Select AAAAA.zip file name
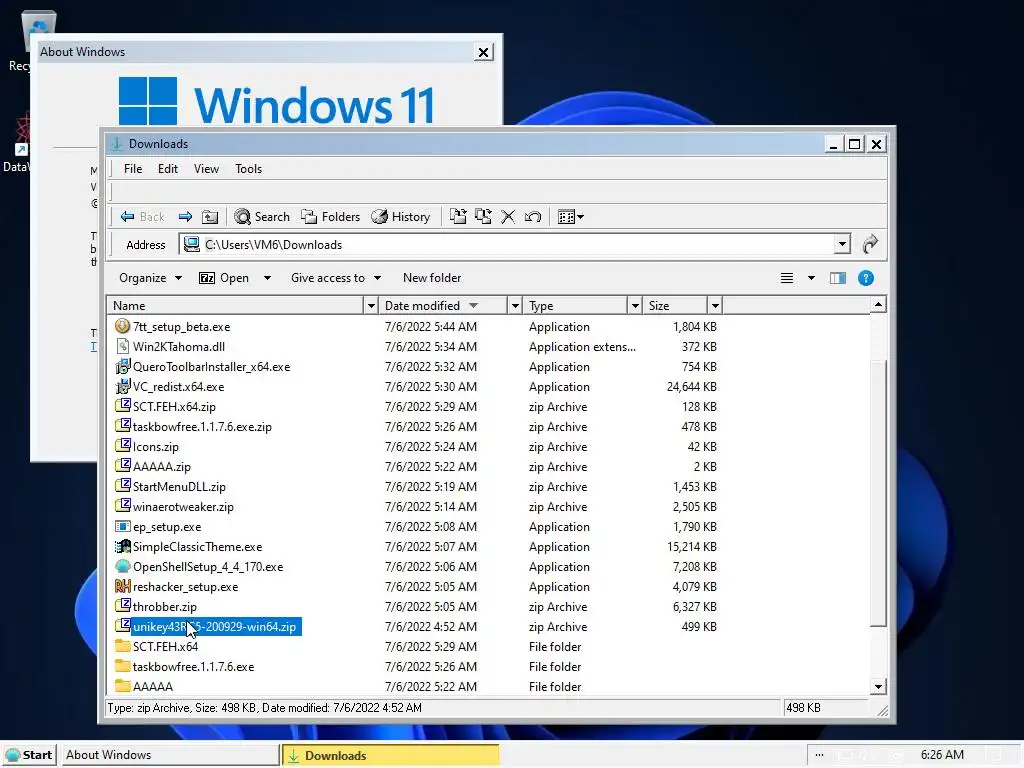Image resolution: width=1024 pixels, height=768 pixels. [x=161, y=467]
